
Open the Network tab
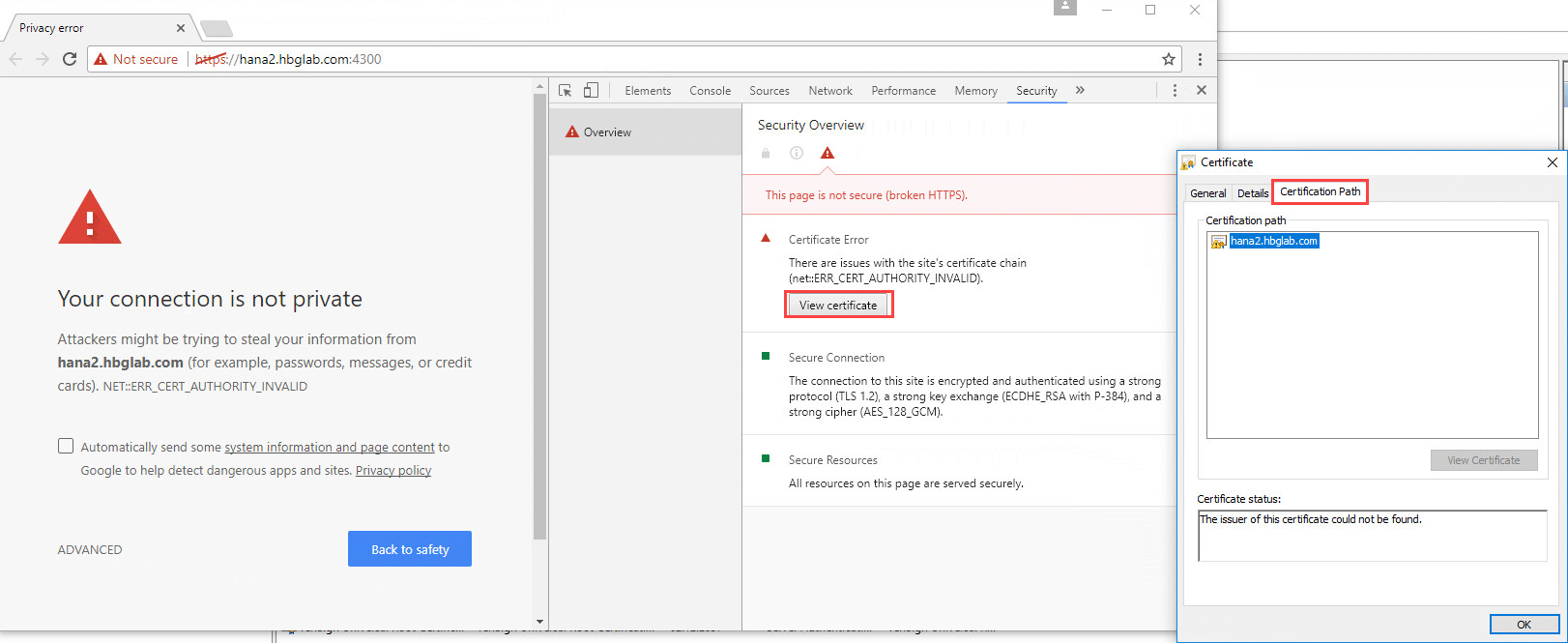click(830, 91)
